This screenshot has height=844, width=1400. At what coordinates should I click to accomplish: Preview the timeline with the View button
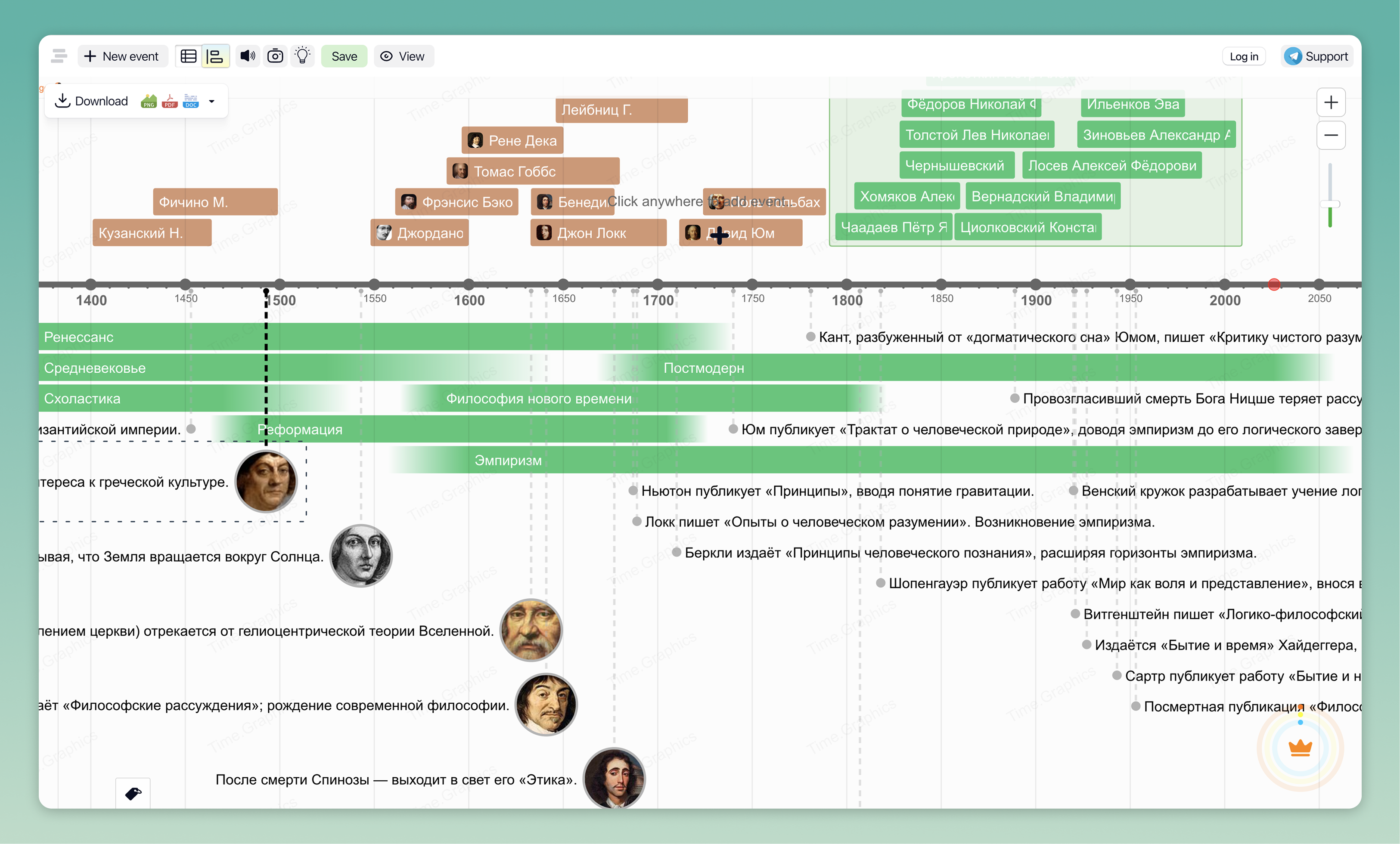click(x=404, y=56)
